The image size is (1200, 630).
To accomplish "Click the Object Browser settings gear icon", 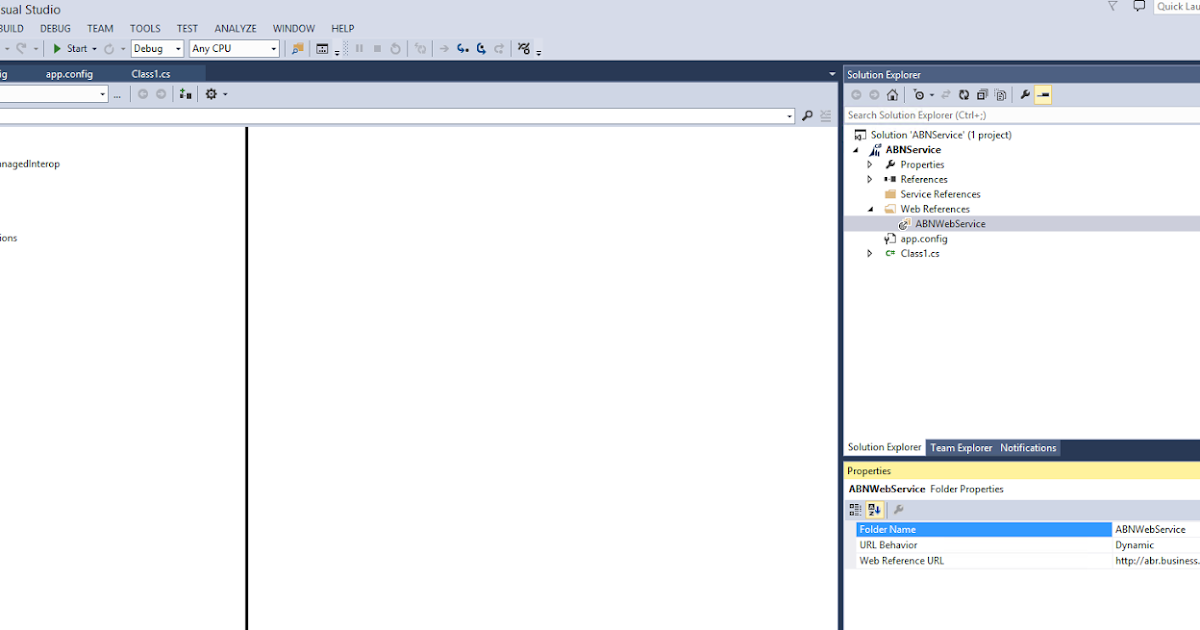I will tap(211, 94).
